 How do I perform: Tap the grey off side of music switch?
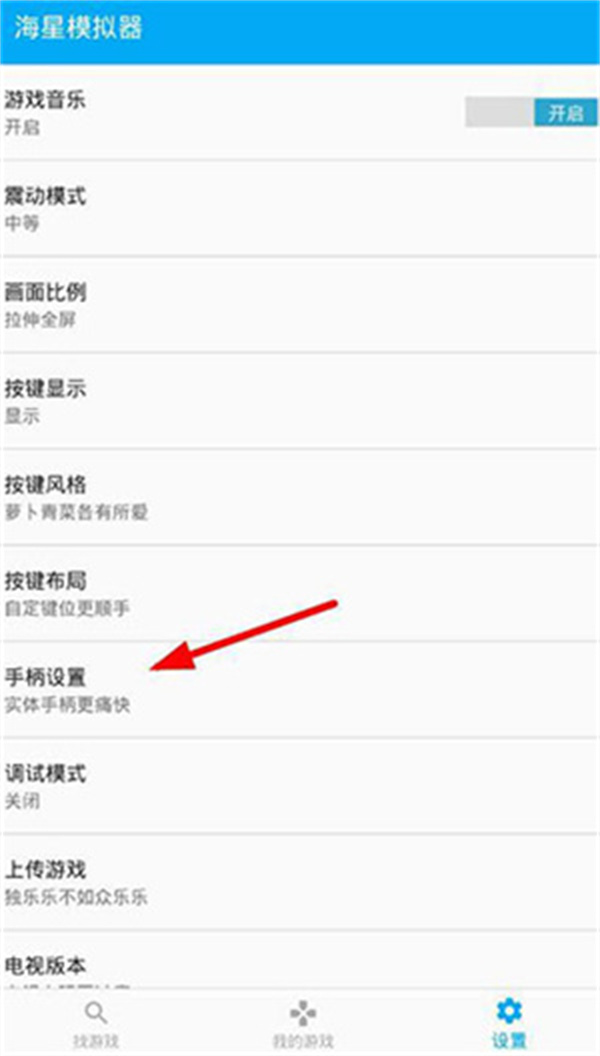click(x=500, y=112)
